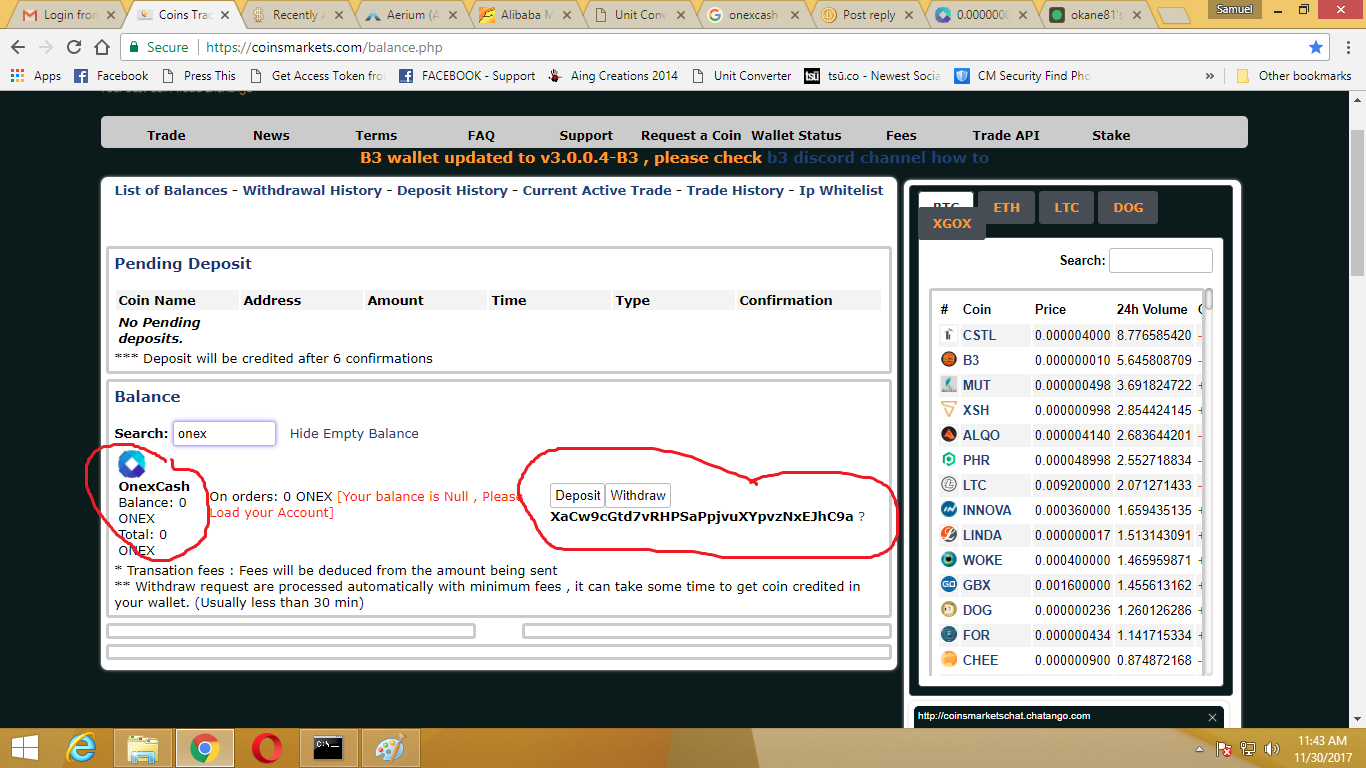Click the Deposit button for OnexCash

578,495
